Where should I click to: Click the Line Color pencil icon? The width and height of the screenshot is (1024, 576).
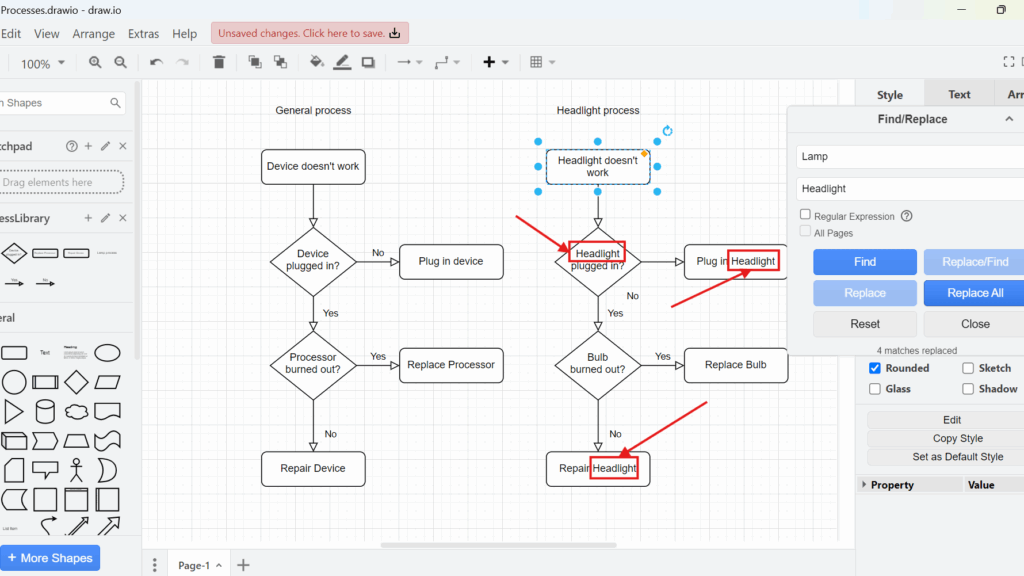[342, 62]
